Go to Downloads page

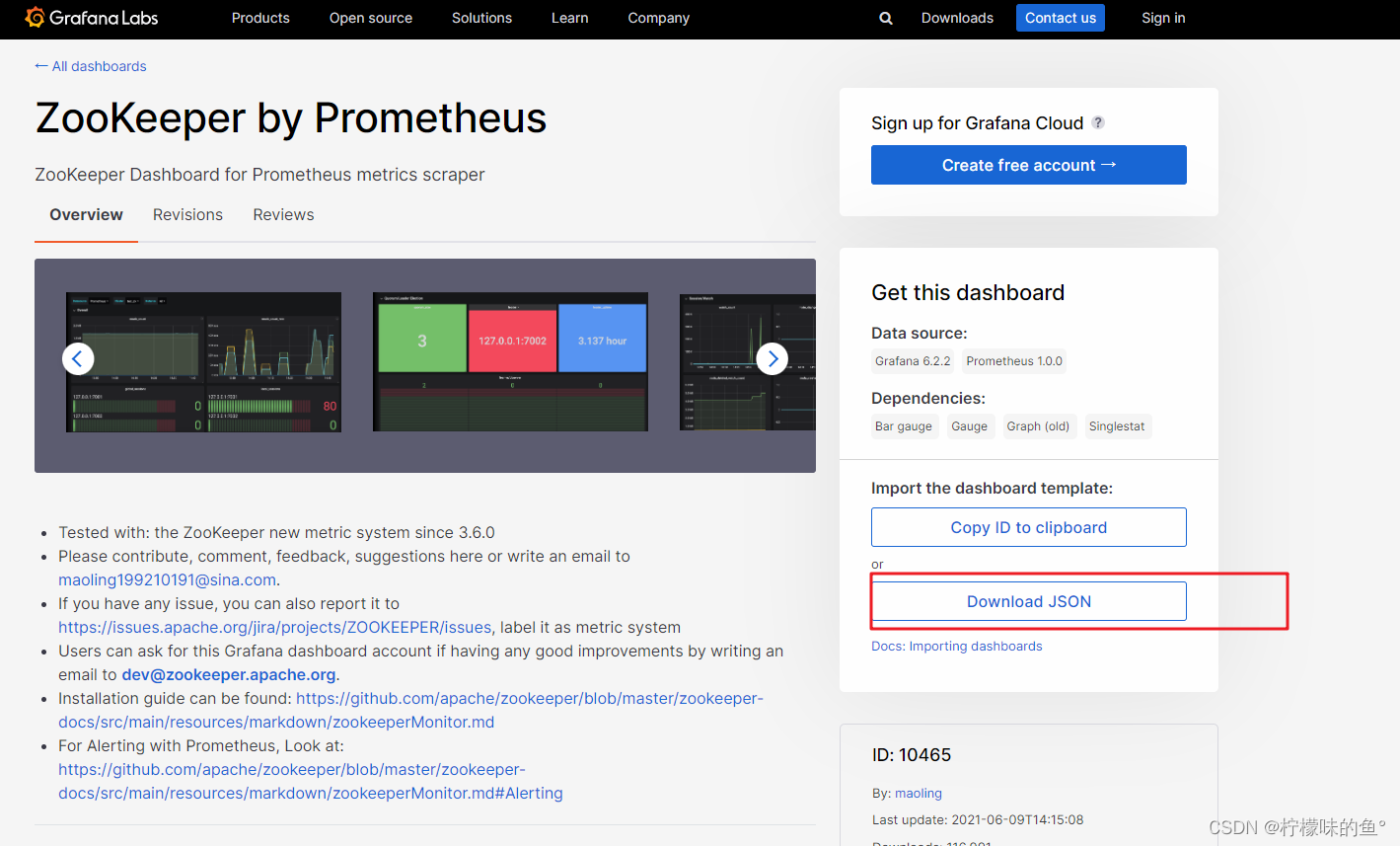click(957, 18)
